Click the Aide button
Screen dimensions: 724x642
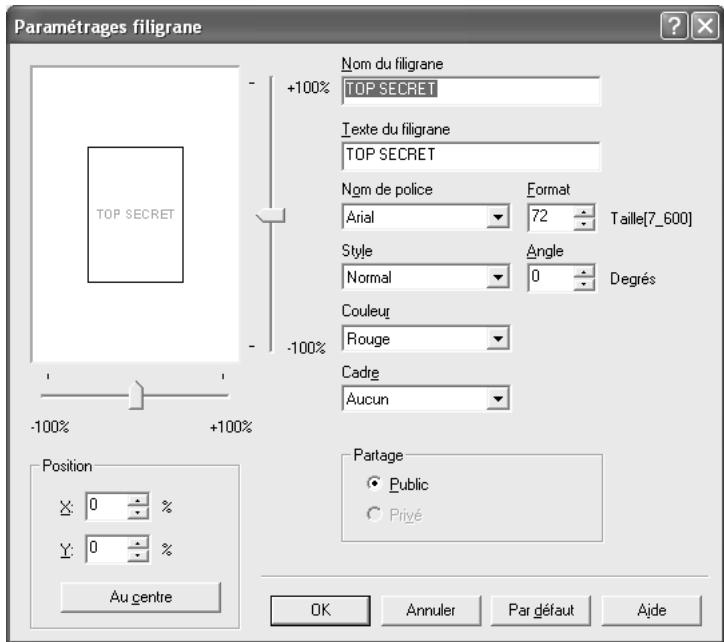coord(652,610)
